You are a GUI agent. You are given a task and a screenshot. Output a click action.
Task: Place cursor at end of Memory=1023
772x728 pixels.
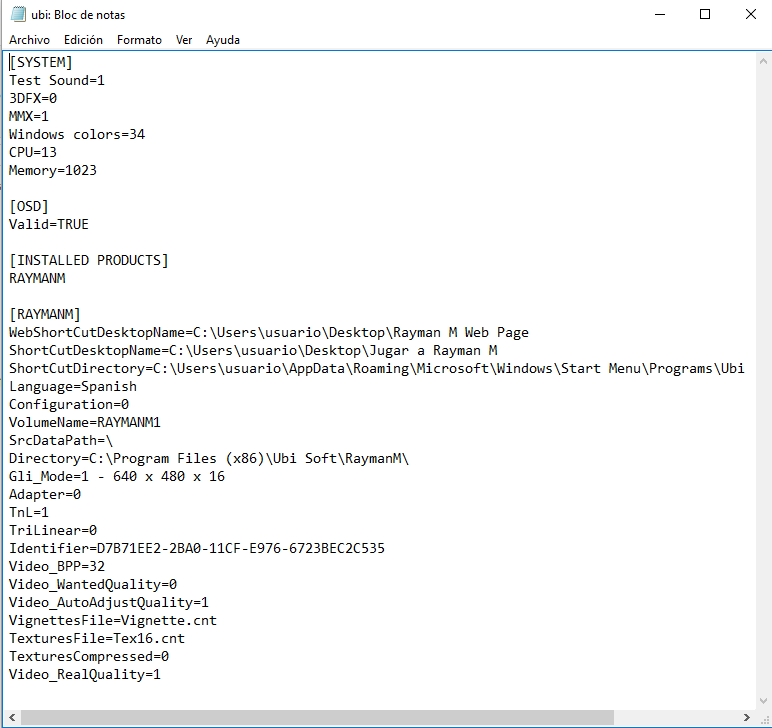point(97,170)
